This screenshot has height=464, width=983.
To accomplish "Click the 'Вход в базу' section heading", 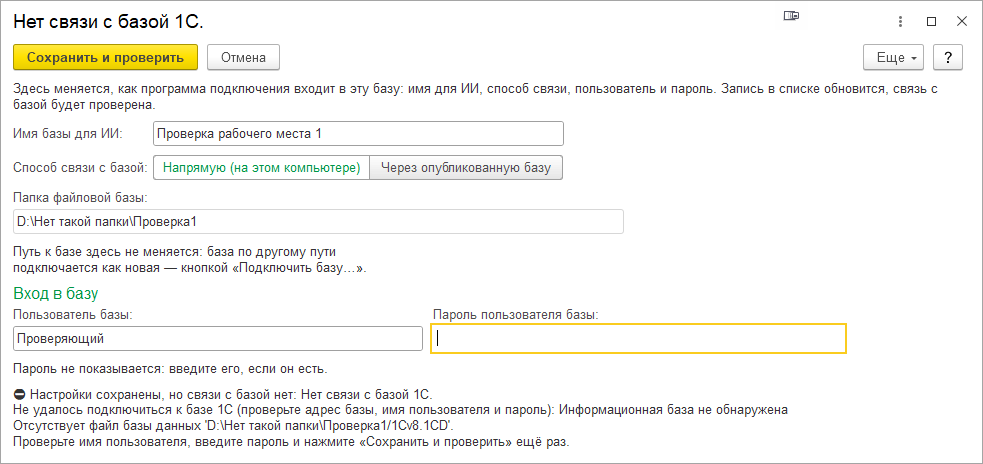I will tap(56, 293).
